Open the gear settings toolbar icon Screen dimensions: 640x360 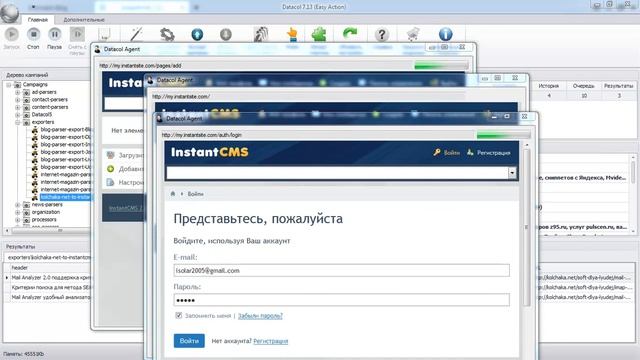167,35
